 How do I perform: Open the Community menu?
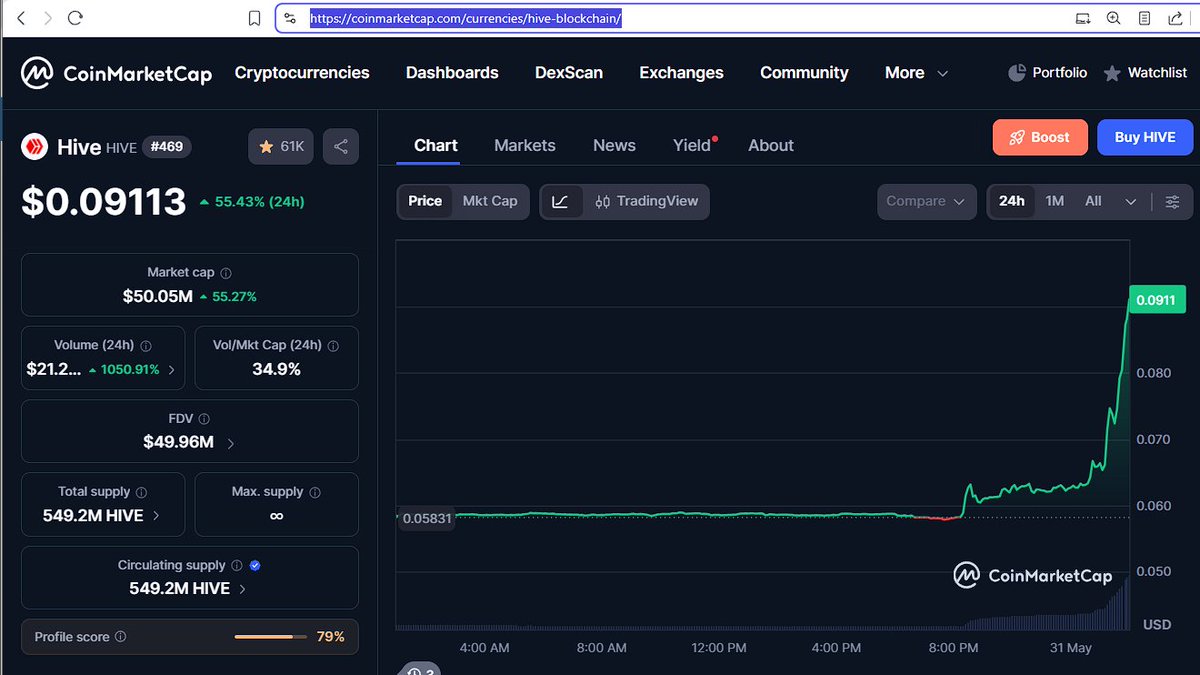[x=804, y=72]
